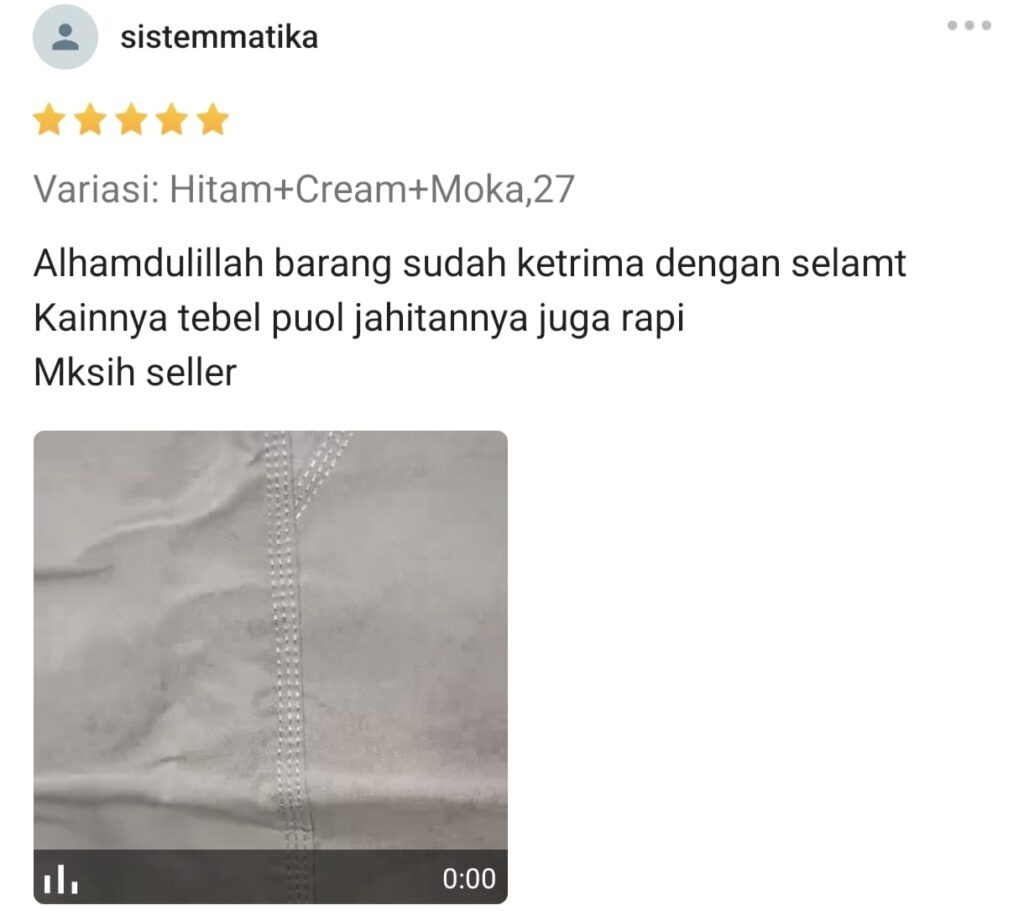
Task: Open the sistemmatika username profile
Action: coord(219,37)
